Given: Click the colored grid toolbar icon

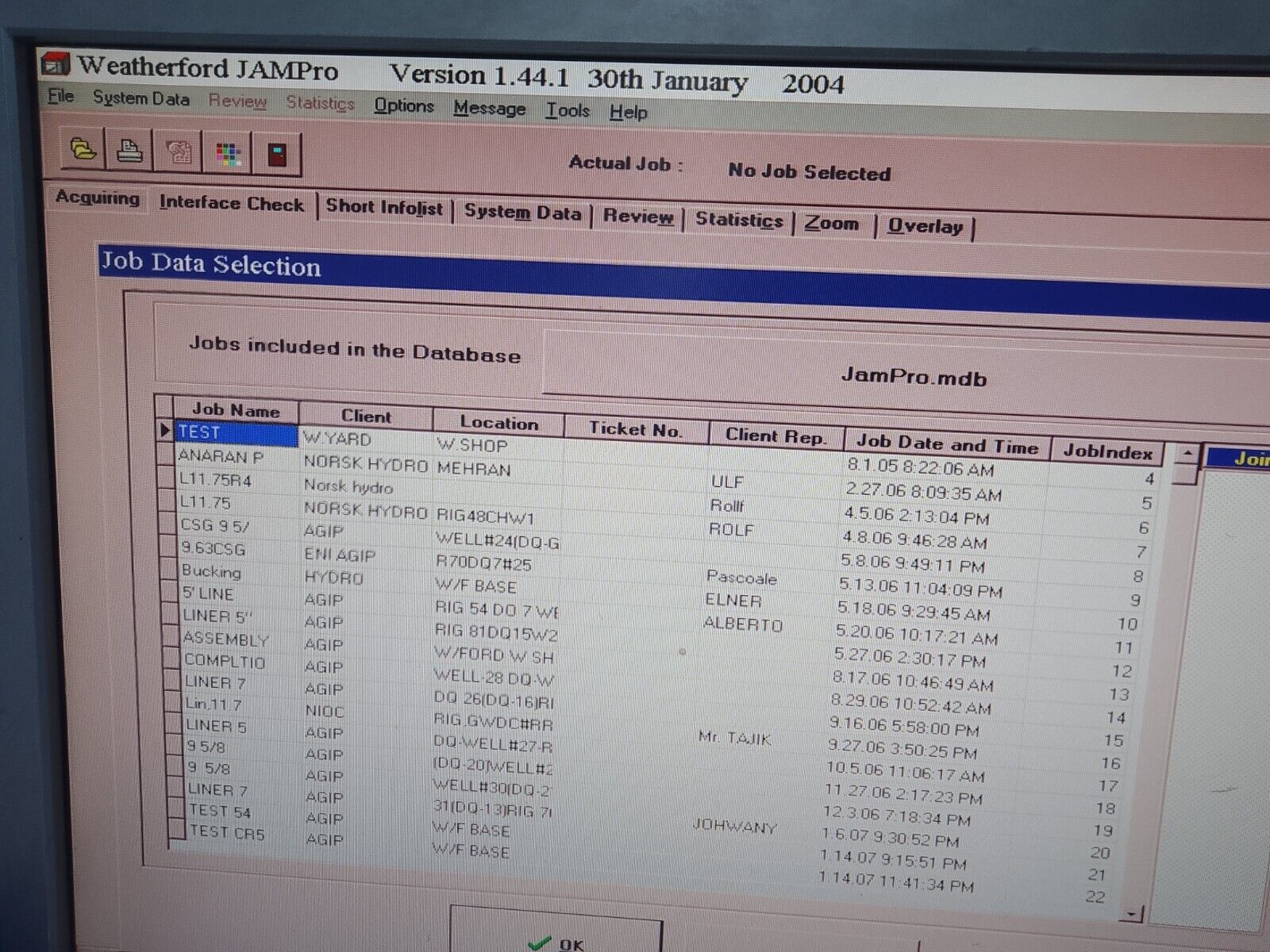Looking at the screenshot, I should pos(227,153).
